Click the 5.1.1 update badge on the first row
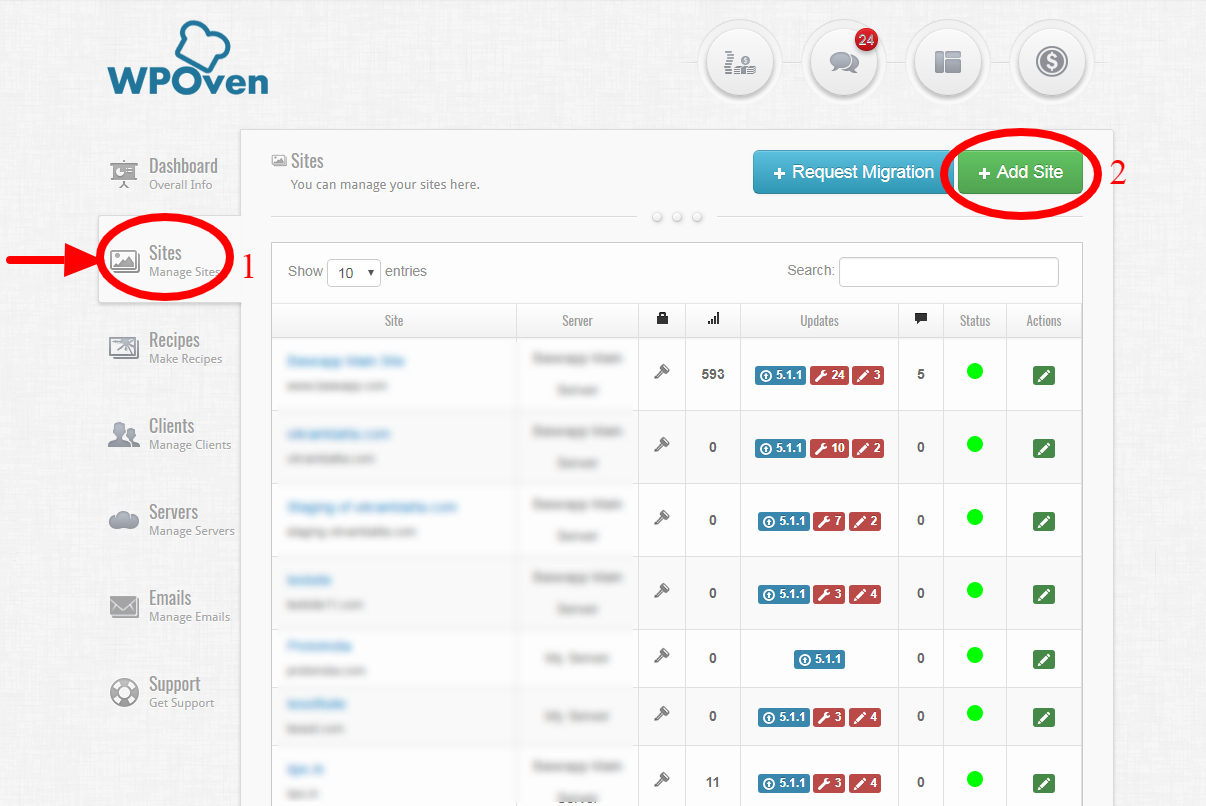This screenshot has width=1206, height=806. 780,375
